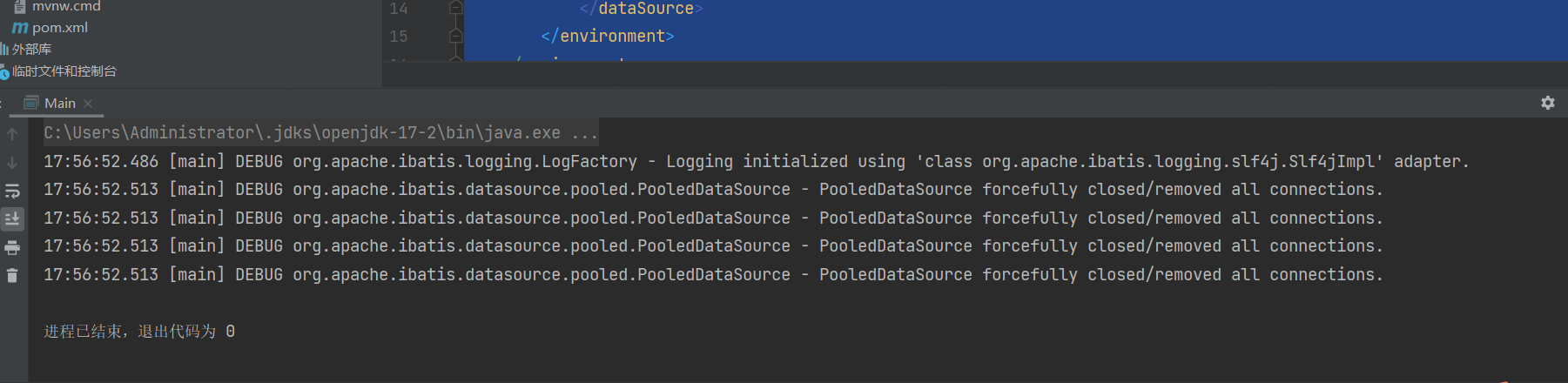
Task: Close the Main run tab
Action: click(x=88, y=103)
